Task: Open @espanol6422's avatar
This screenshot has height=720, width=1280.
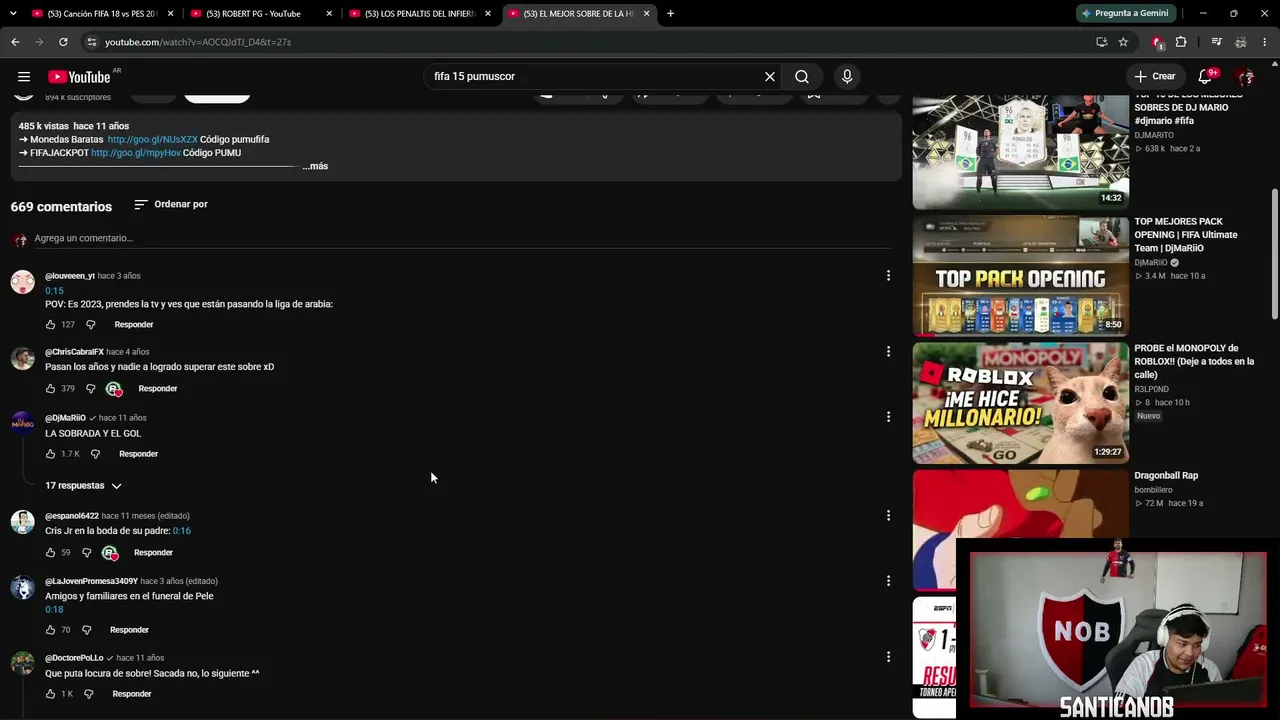Action: tap(22, 521)
